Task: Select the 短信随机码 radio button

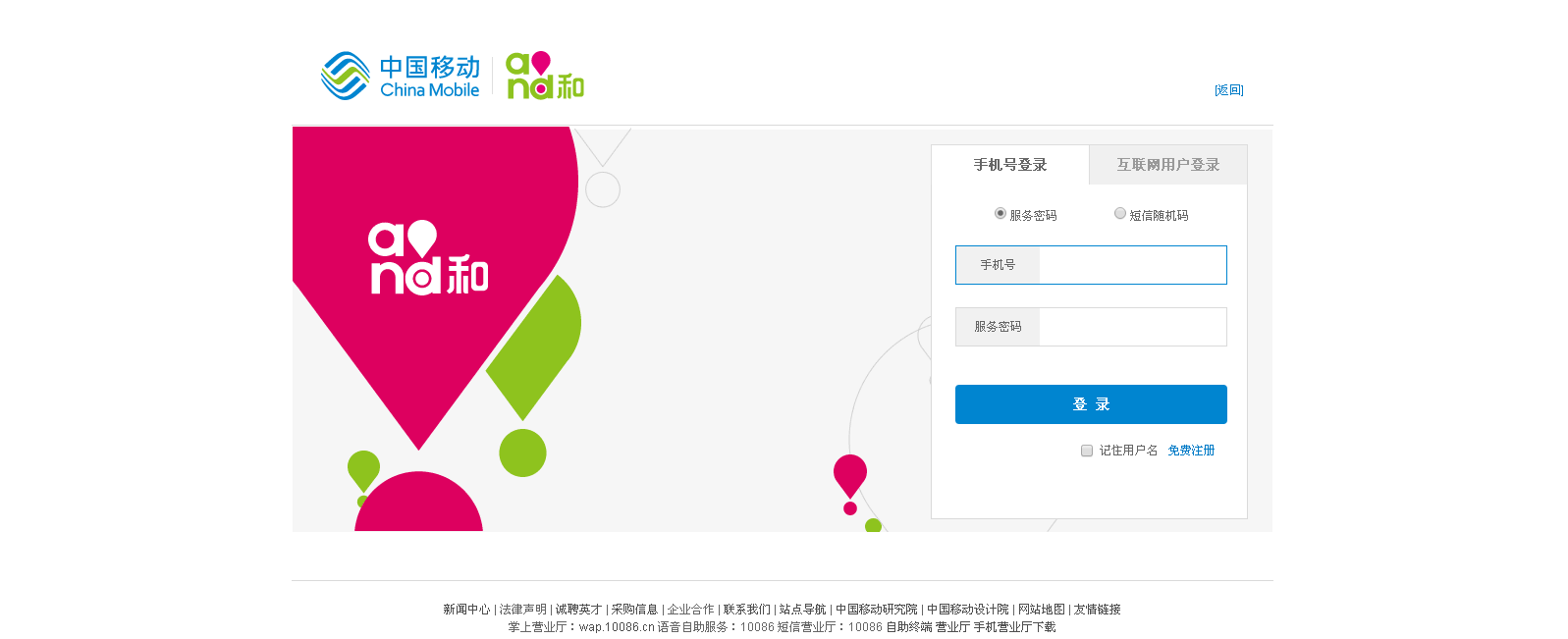Action: (1120, 214)
